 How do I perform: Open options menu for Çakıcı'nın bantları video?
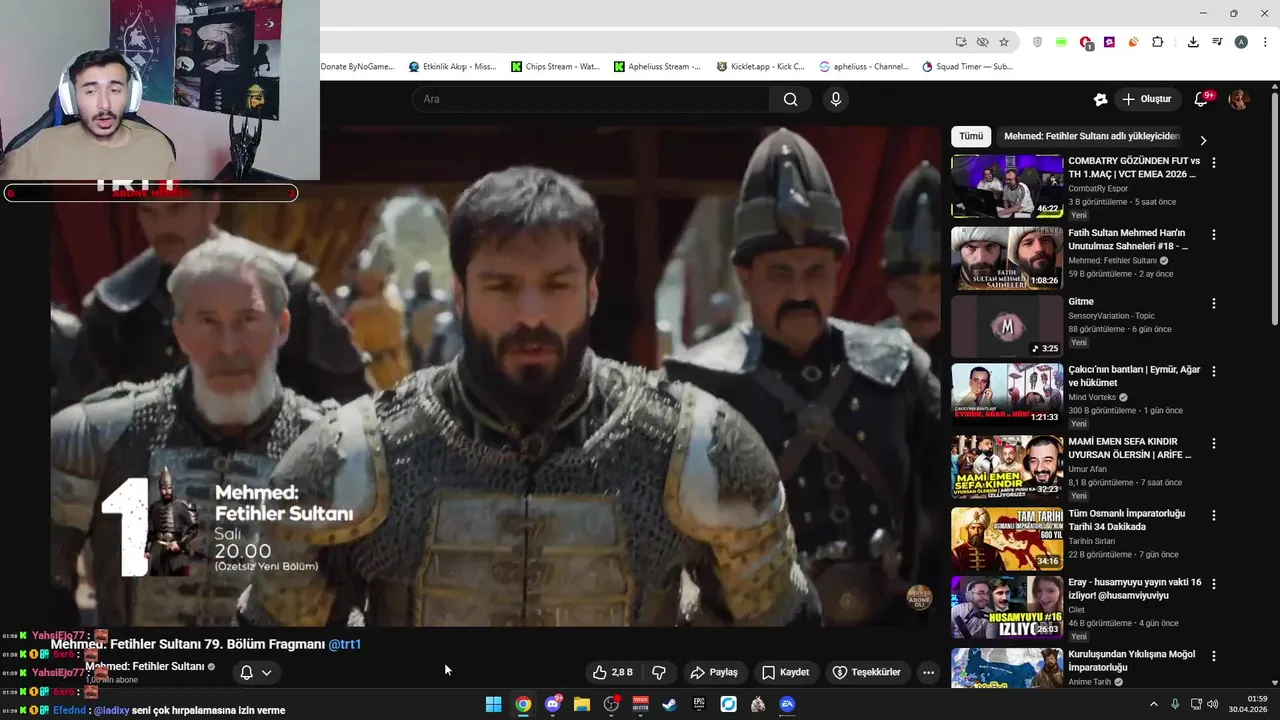1214,371
